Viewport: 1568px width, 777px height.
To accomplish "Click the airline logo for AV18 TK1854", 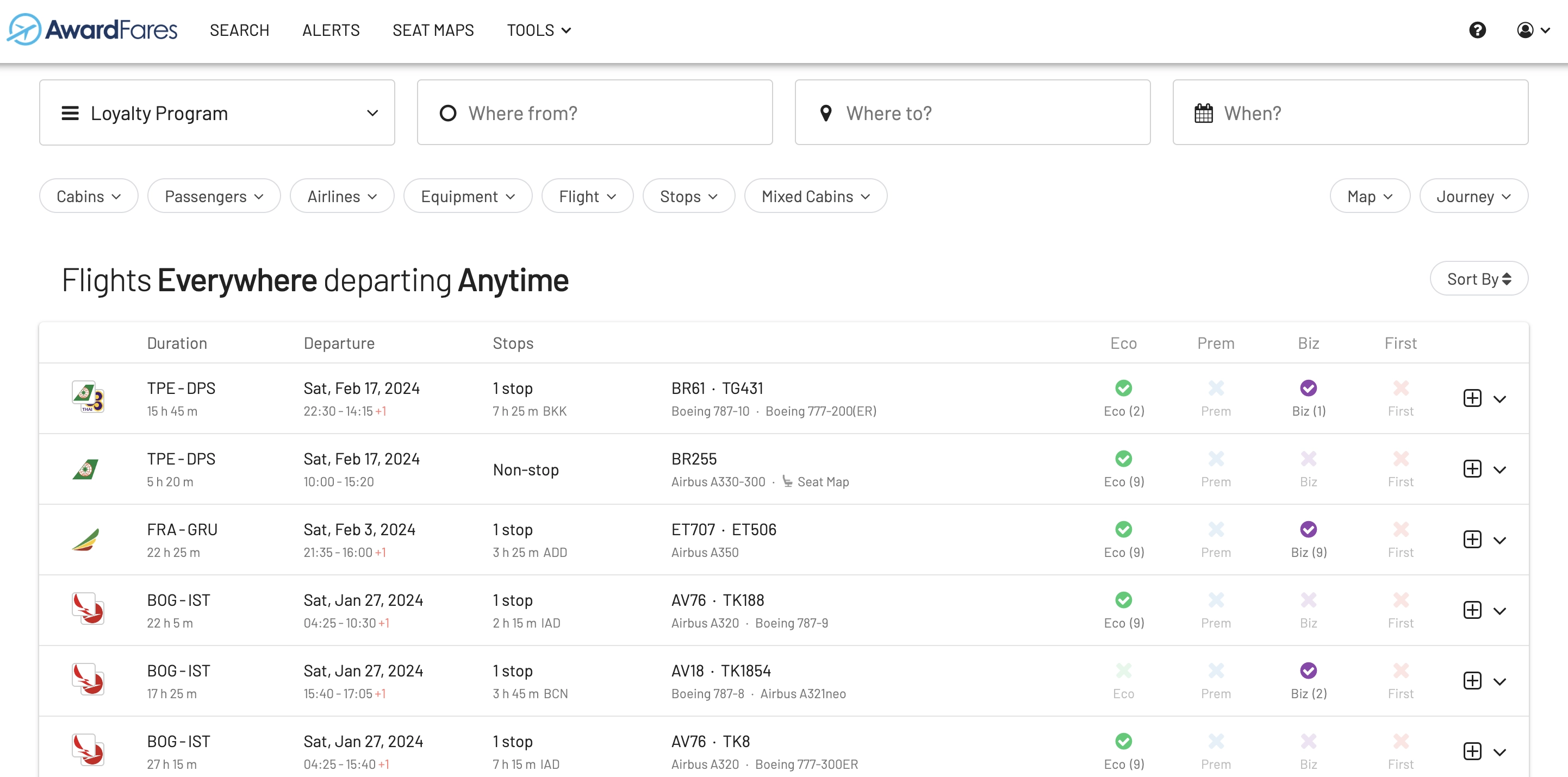I will click(88, 680).
